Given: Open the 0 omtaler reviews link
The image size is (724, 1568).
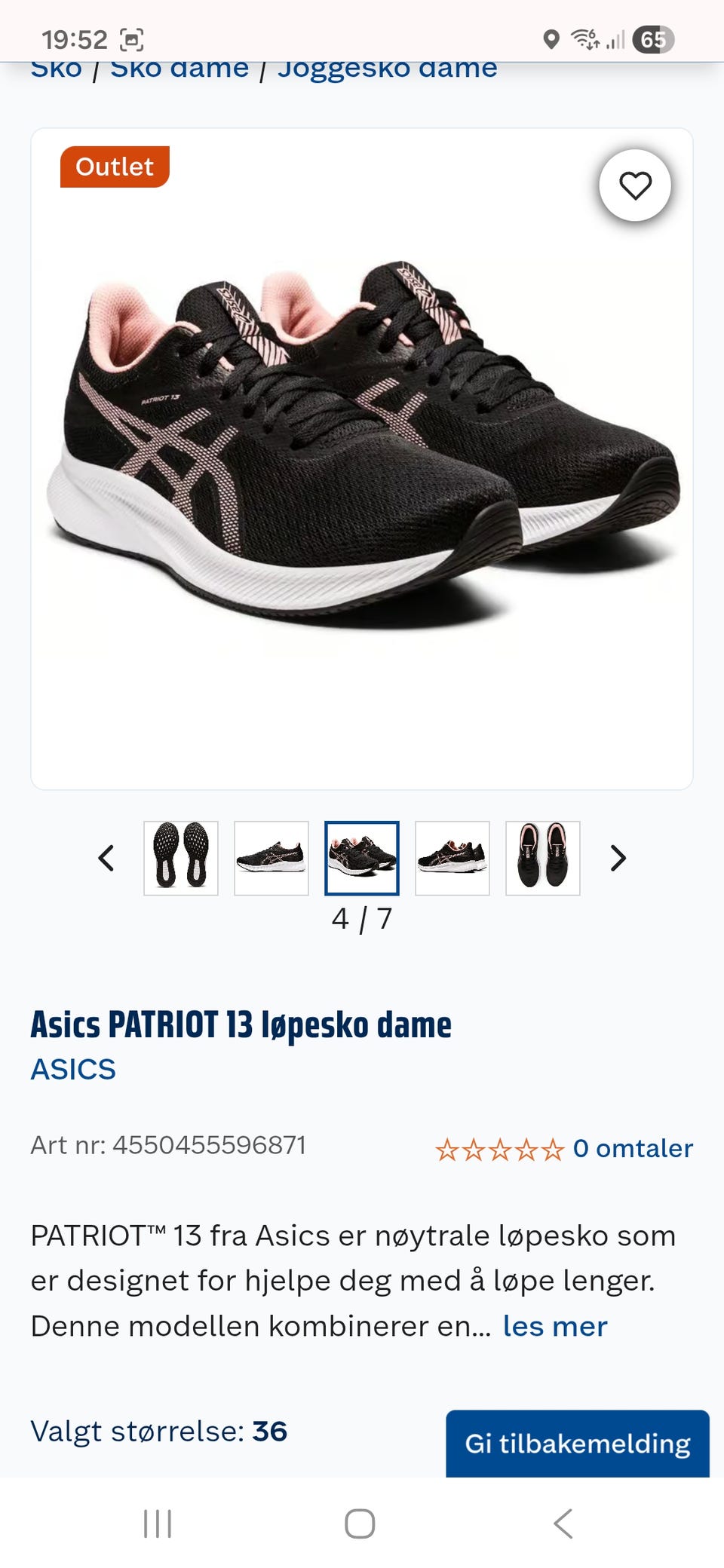Looking at the screenshot, I should point(633,1148).
